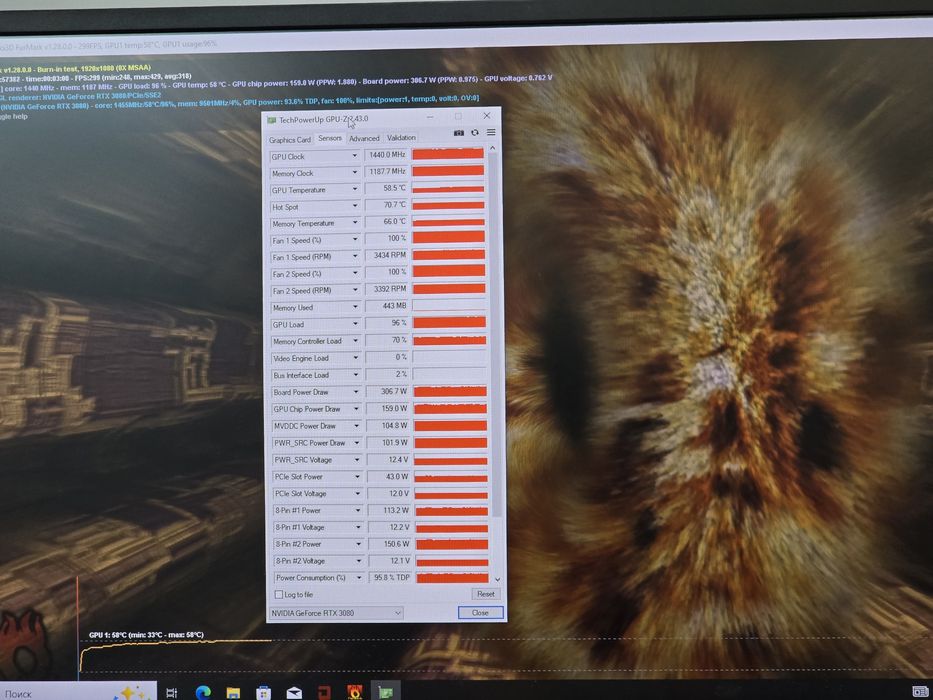The image size is (933, 700).
Task: Open Microsoft Store from the taskbar
Action: tap(264, 693)
